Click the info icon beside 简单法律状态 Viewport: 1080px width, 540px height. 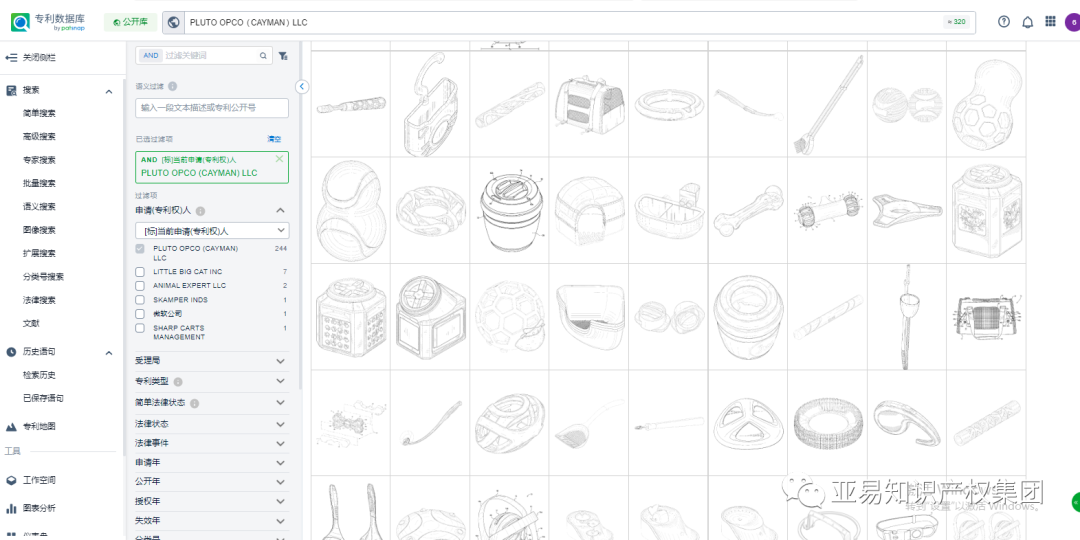click(194, 403)
